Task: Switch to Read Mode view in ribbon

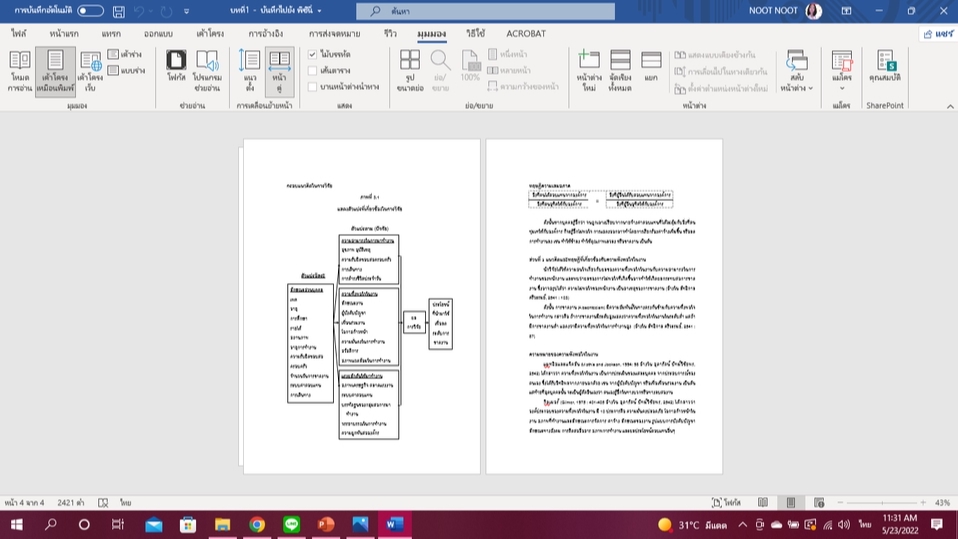Action: 20,71
